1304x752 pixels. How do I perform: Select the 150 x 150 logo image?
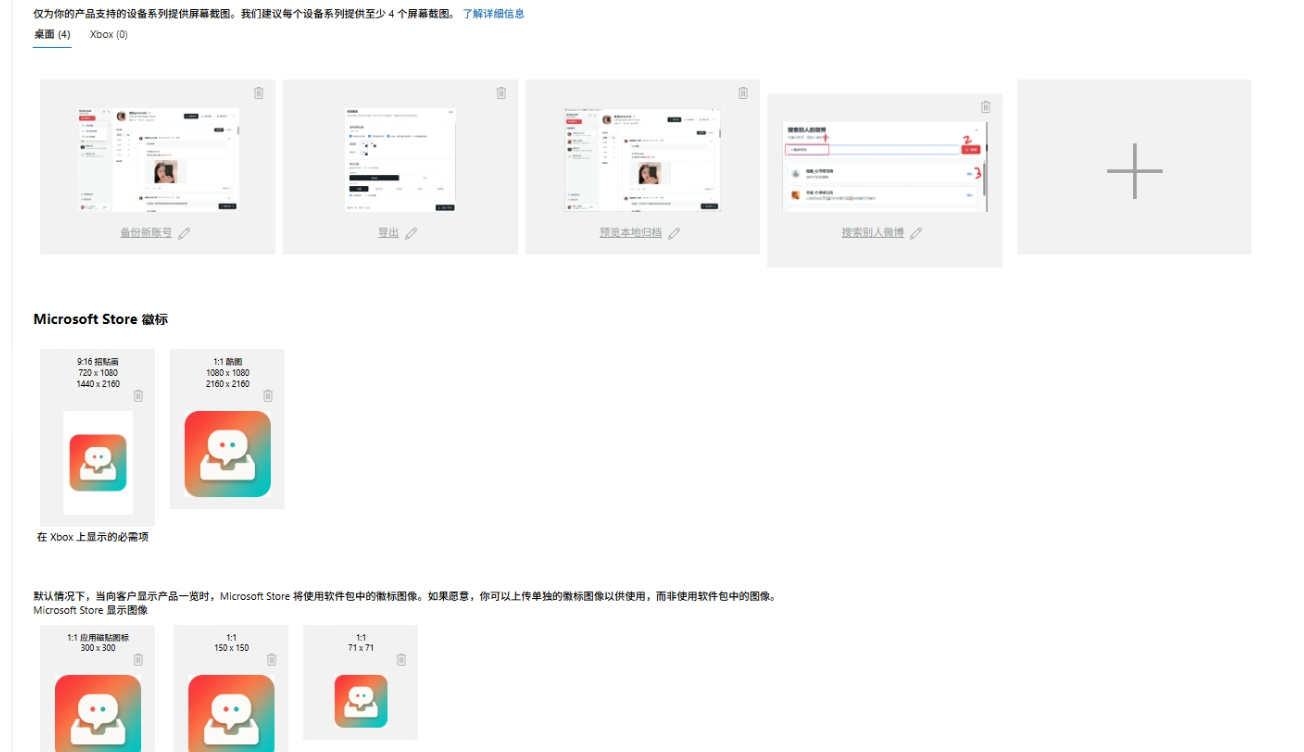click(231, 713)
